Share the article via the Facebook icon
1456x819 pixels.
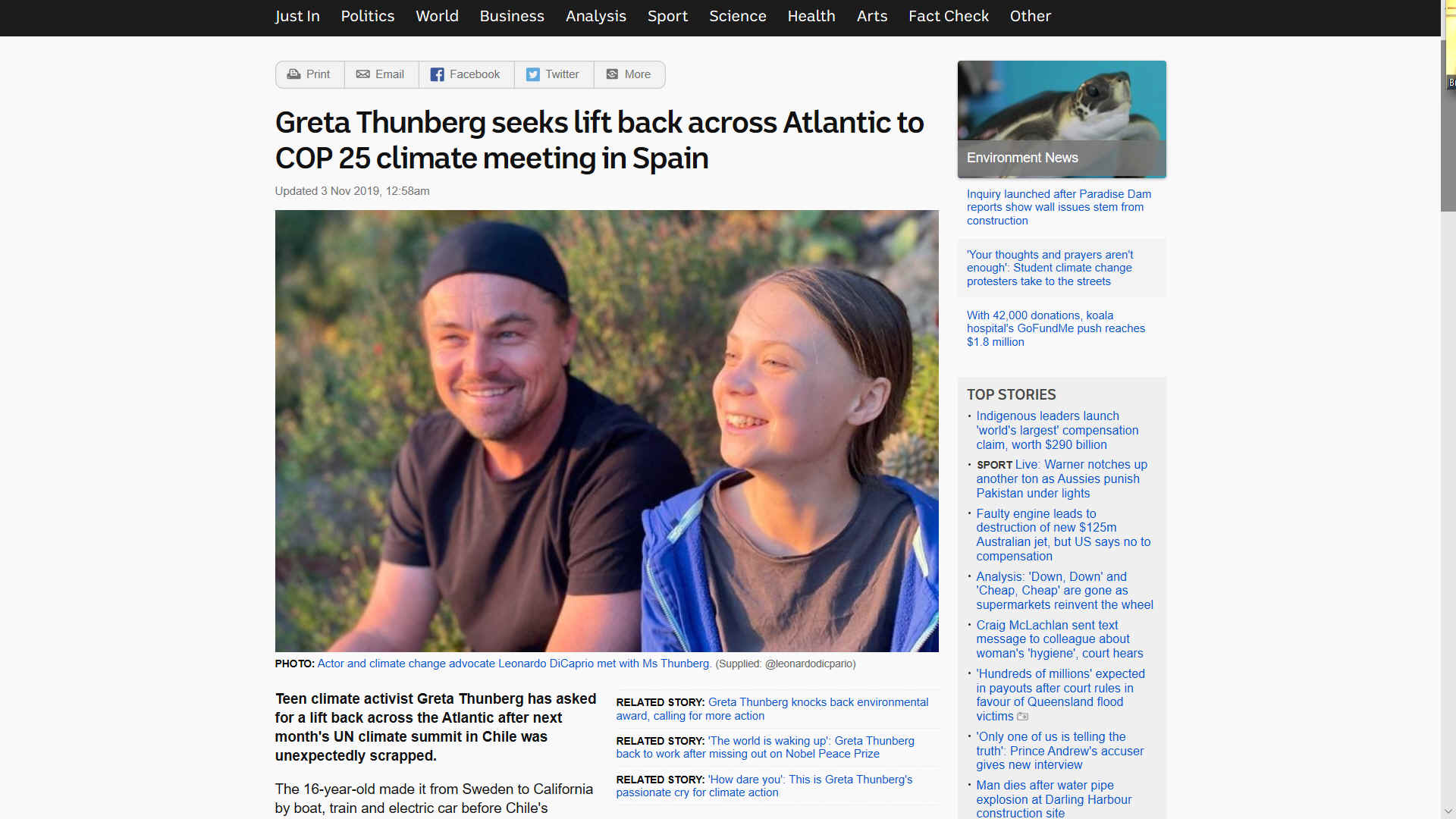tap(437, 74)
